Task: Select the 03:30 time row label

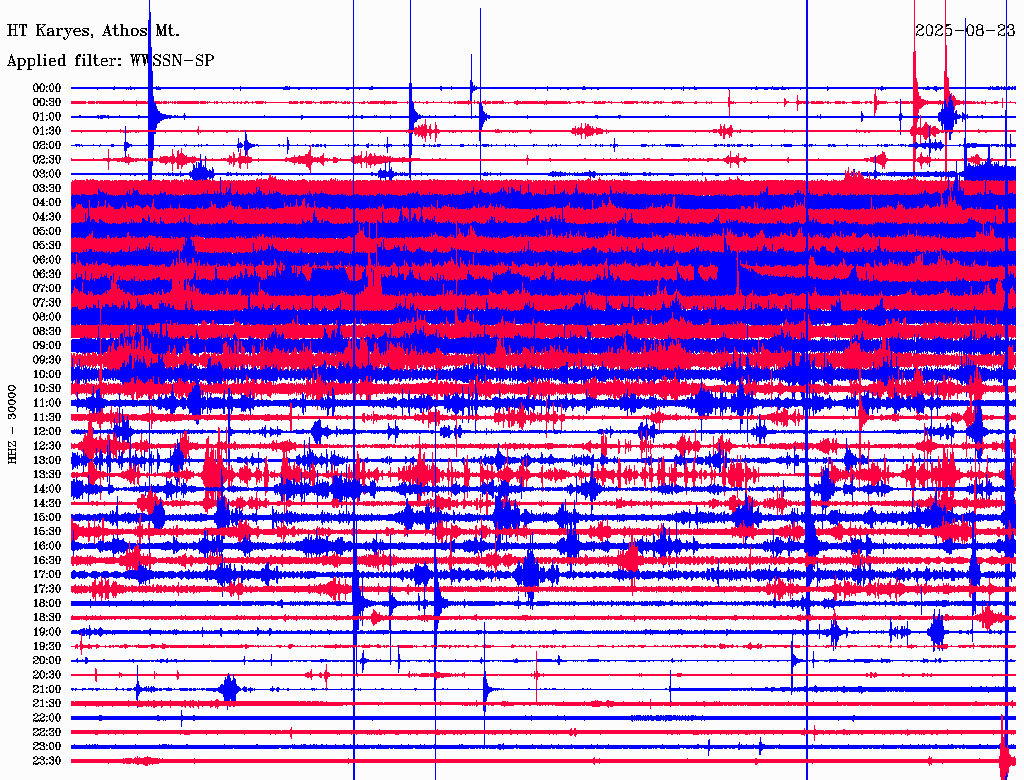Action: coord(47,188)
